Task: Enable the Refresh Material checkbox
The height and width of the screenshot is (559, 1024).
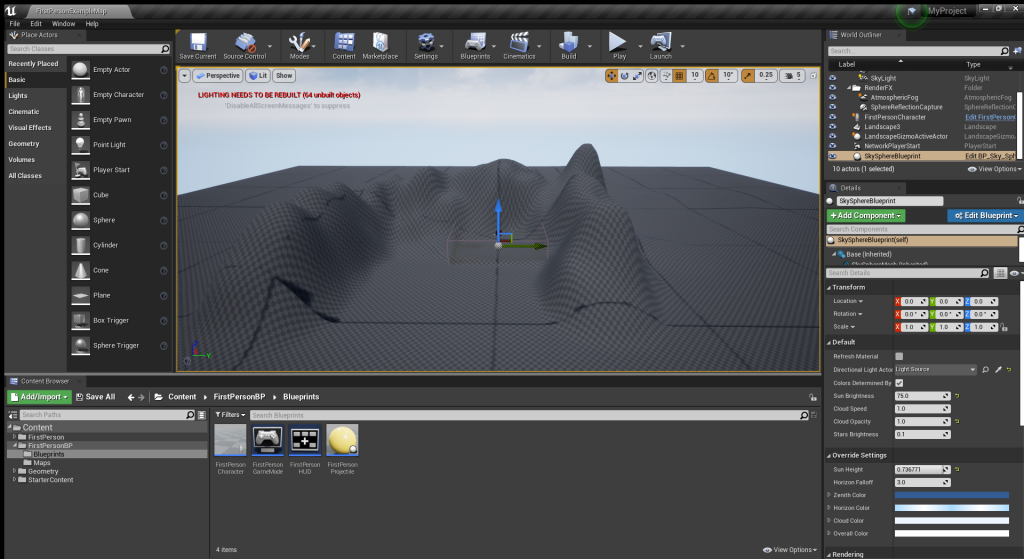Action: click(x=899, y=357)
